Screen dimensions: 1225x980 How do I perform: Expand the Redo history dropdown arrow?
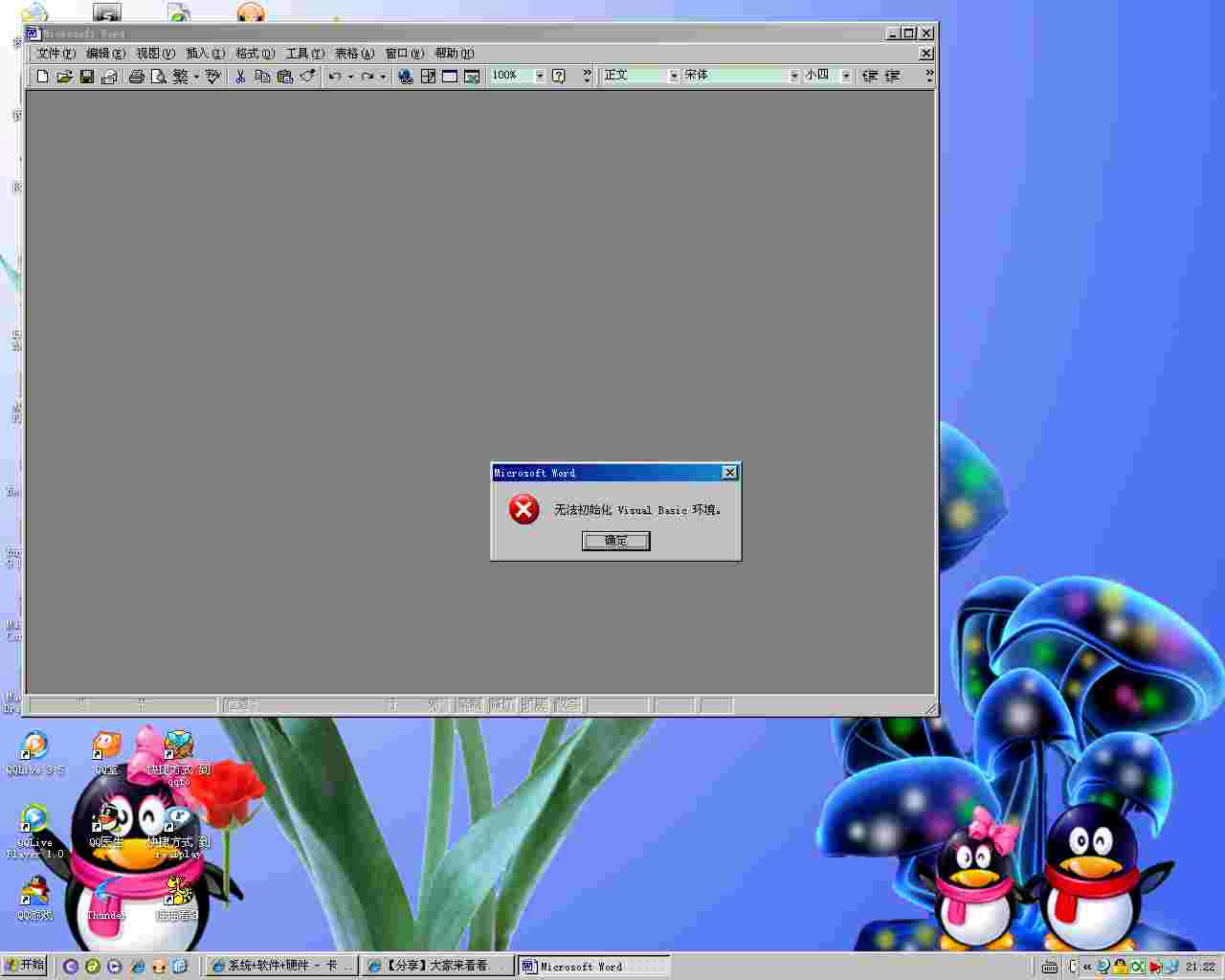[382, 77]
